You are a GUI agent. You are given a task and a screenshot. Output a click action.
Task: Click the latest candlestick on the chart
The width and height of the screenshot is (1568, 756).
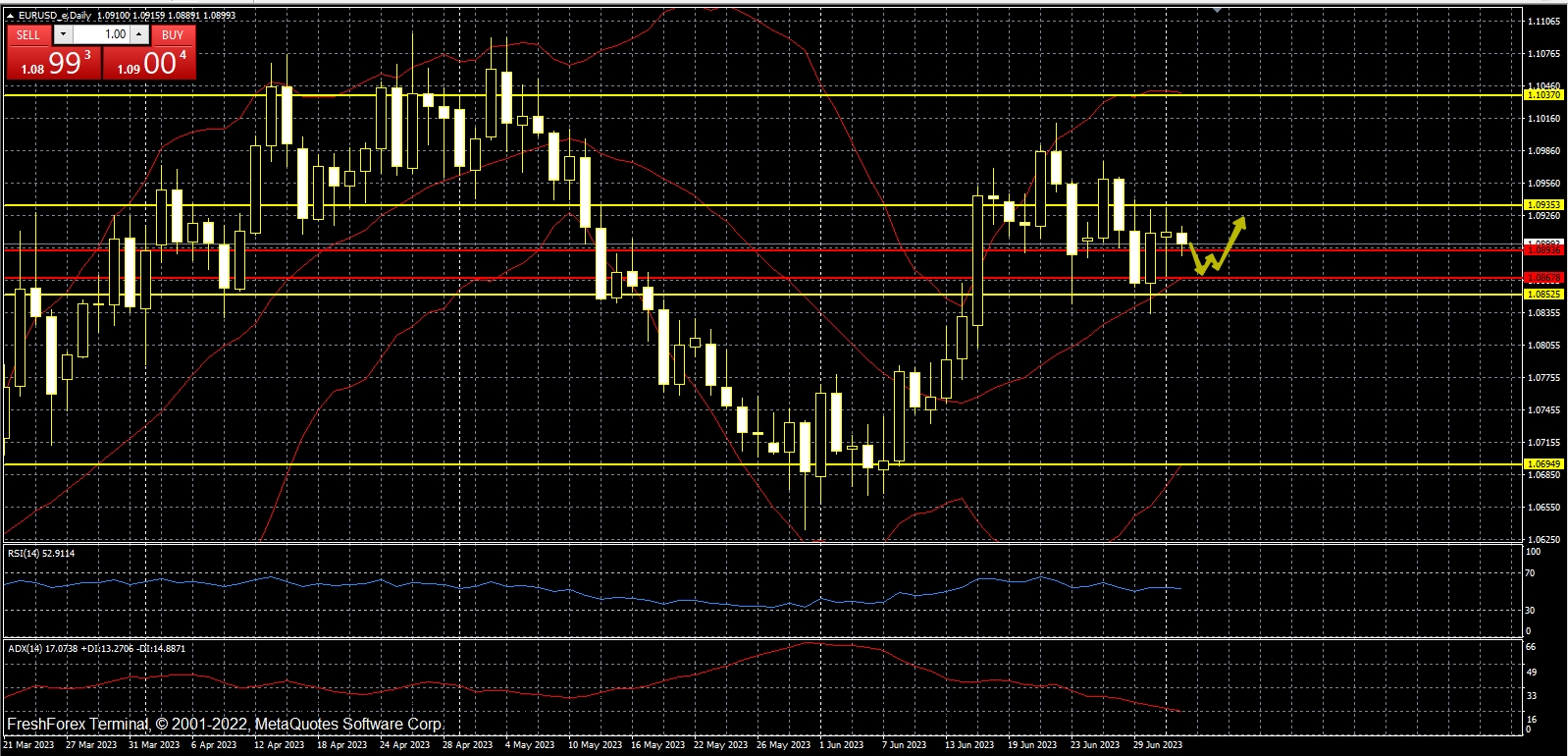[x=1182, y=238]
